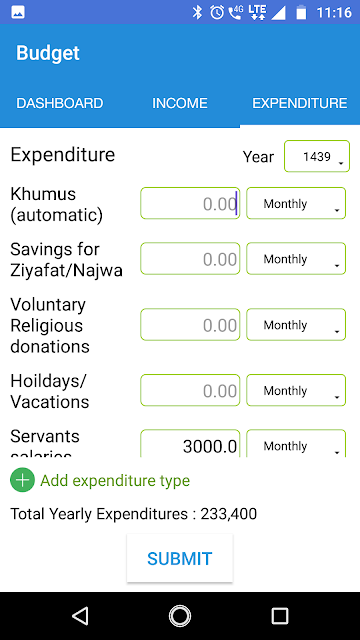Tap the battery status icon
Screen dimensions: 360x640
(301, 12)
